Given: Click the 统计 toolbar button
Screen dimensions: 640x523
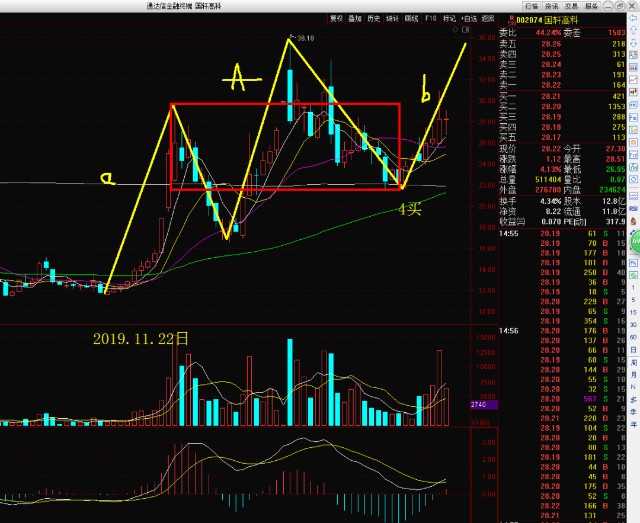Looking at the screenshot, I should (392, 19).
